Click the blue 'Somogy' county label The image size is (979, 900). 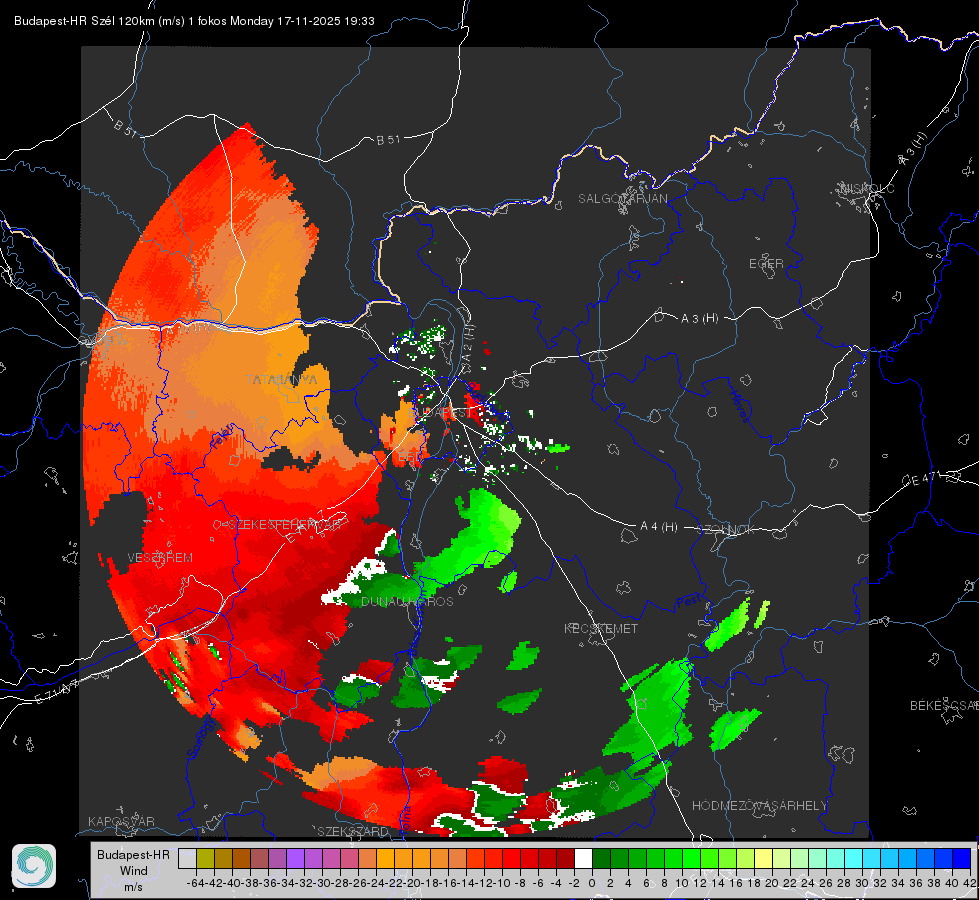click(202, 738)
